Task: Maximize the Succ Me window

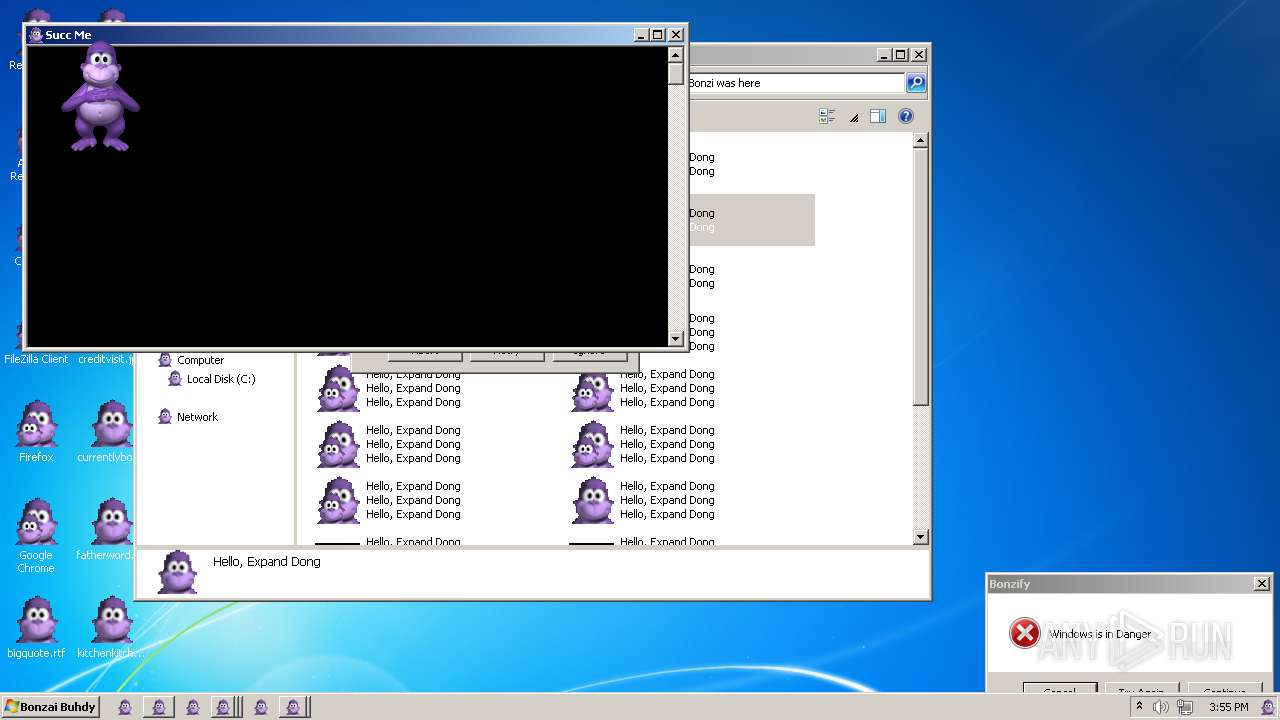Action: coord(657,35)
